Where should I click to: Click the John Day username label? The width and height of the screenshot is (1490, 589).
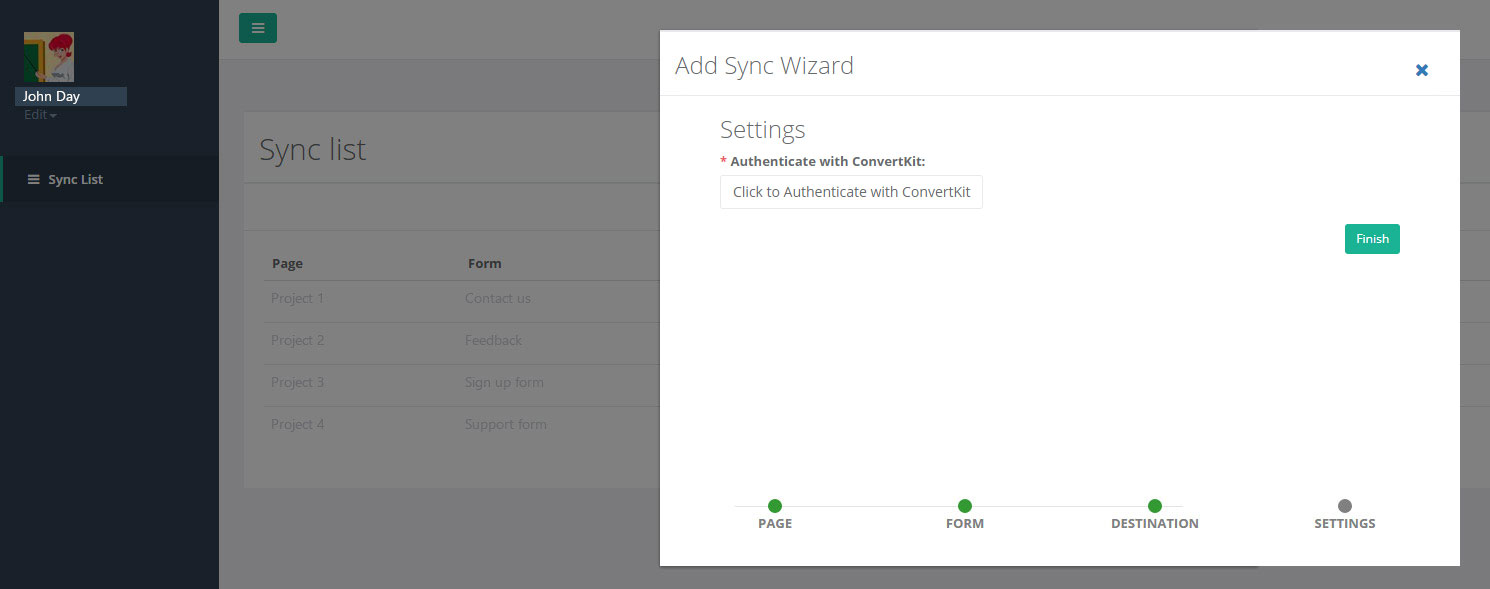tap(52, 97)
